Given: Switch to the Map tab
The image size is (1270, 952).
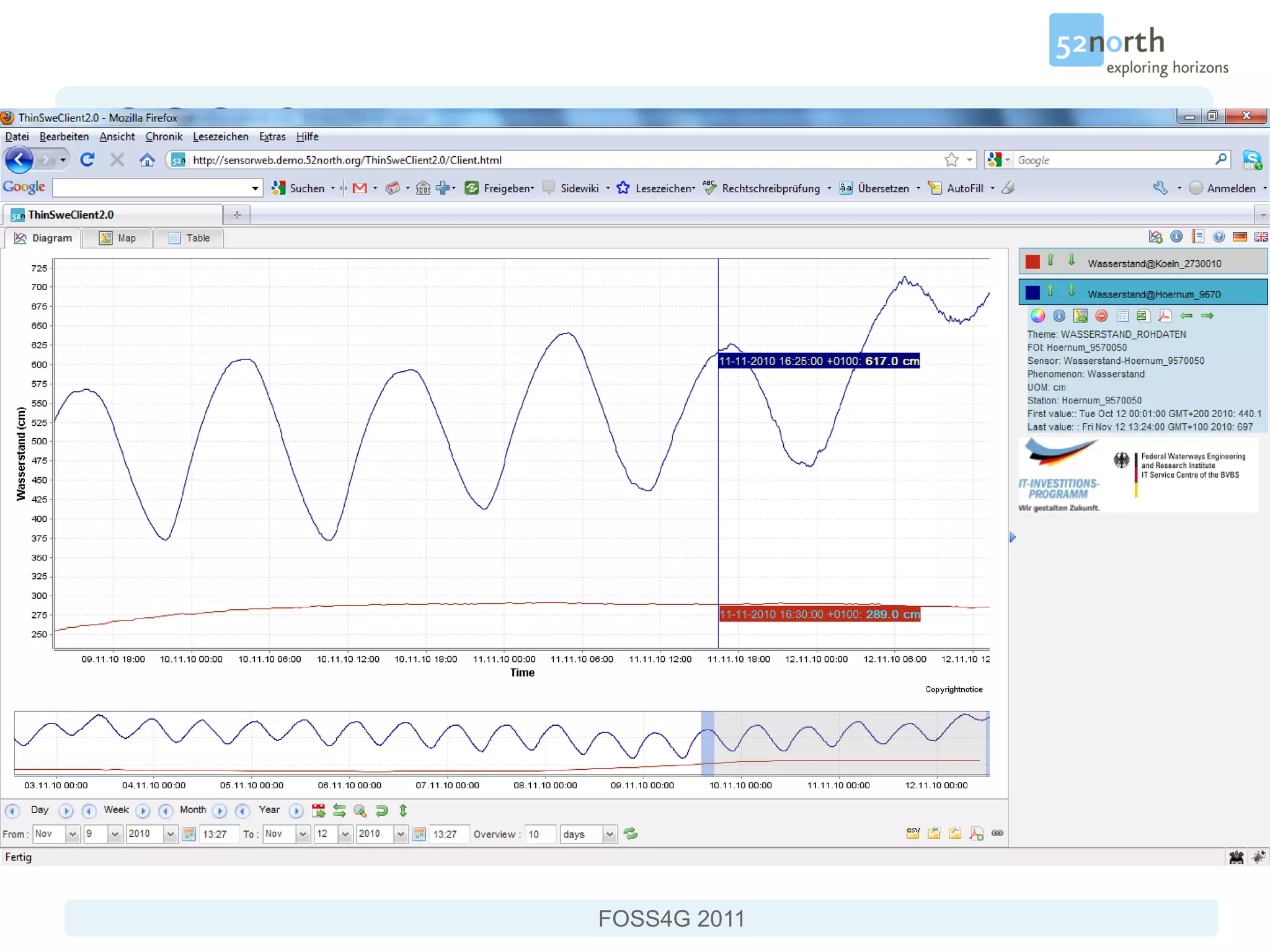Looking at the screenshot, I should [x=118, y=238].
